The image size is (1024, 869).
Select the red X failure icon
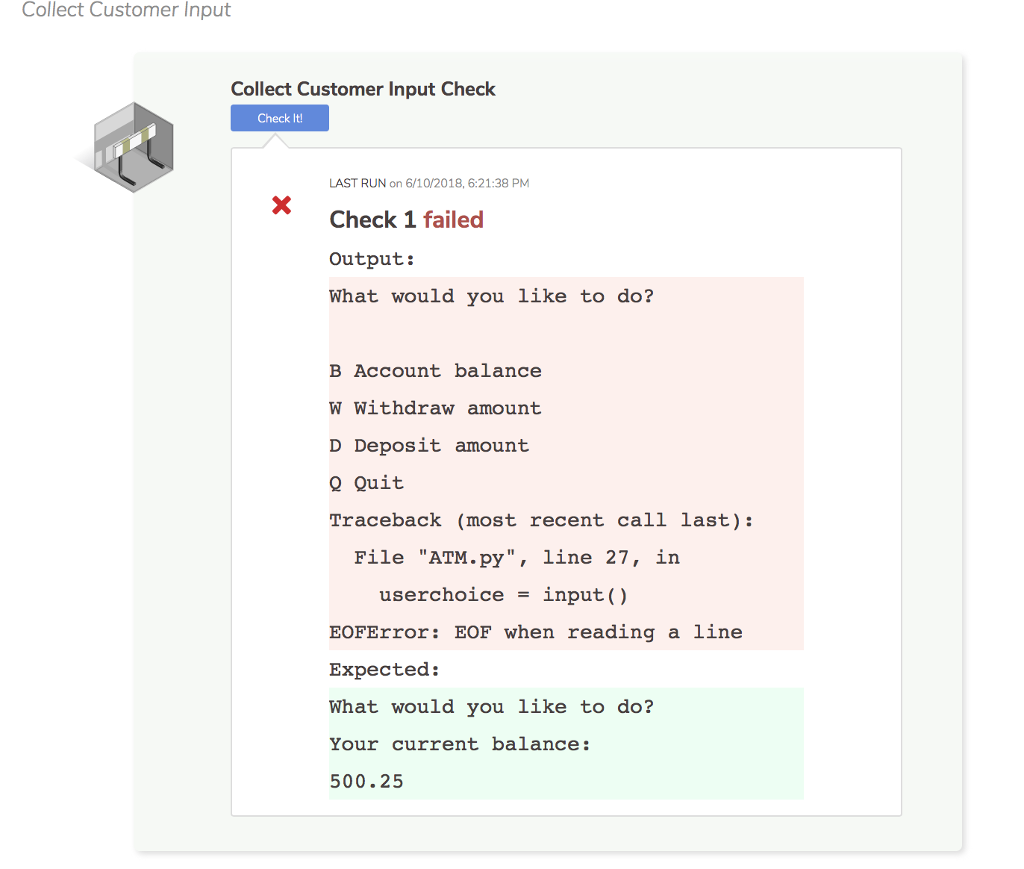pyautogui.click(x=283, y=205)
